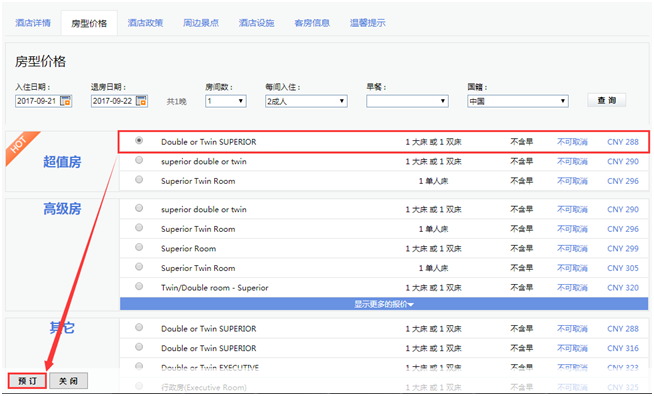This screenshot has height=396, width=654.
Task: Click 1 大床 或 1 双床 in CNY 320 row
Action: click(x=433, y=288)
